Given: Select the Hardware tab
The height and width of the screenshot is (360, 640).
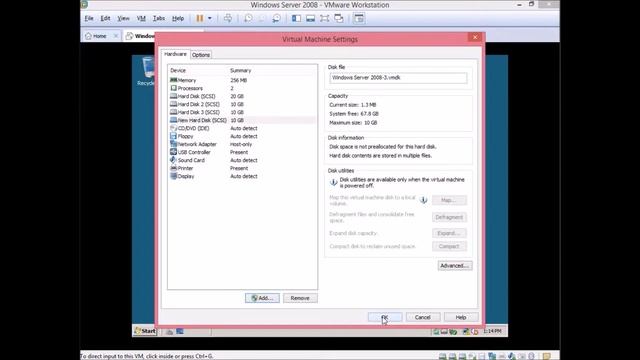Looking at the screenshot, I should 176,54.
